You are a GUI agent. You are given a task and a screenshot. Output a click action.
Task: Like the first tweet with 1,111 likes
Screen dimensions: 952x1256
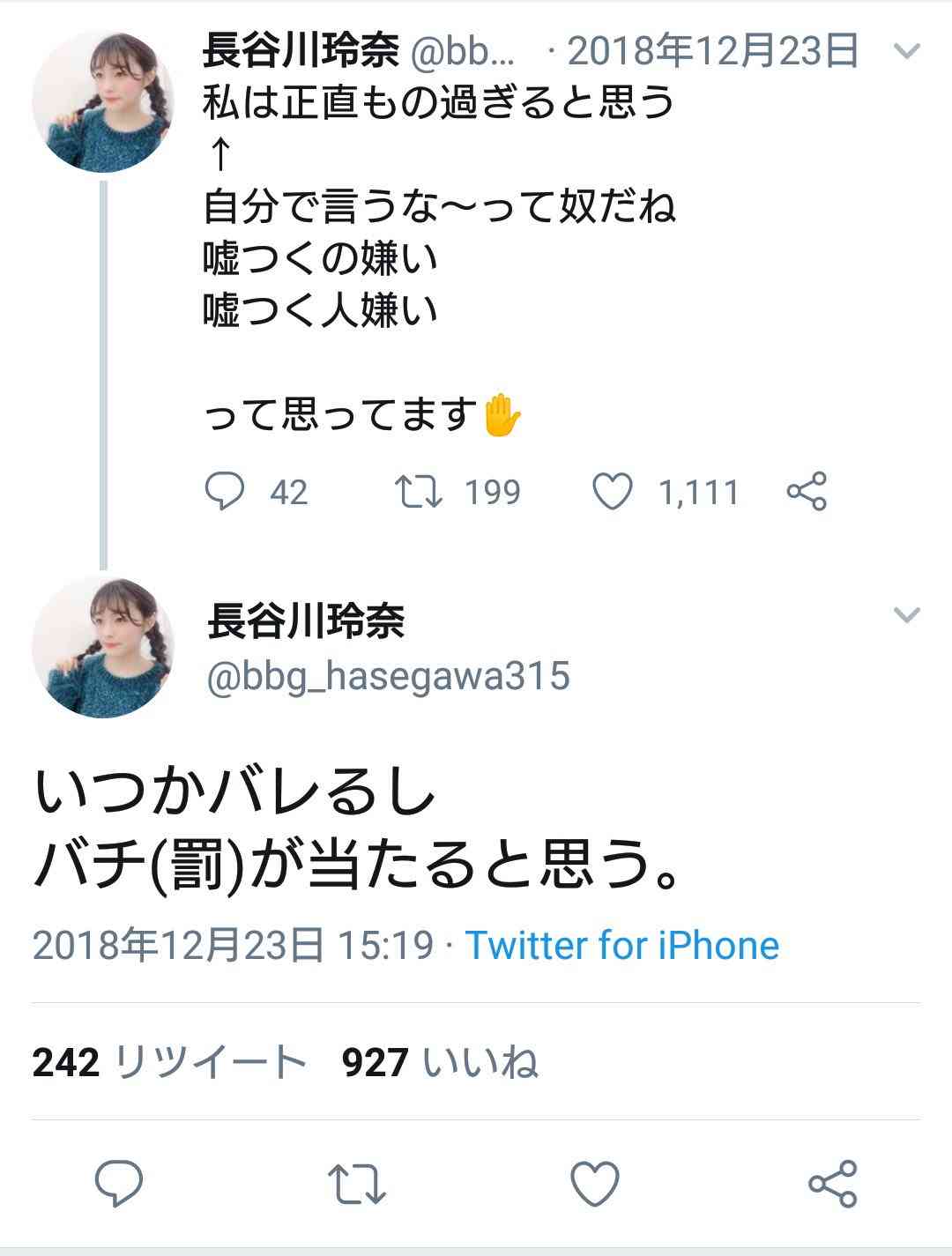coord(613,491)
